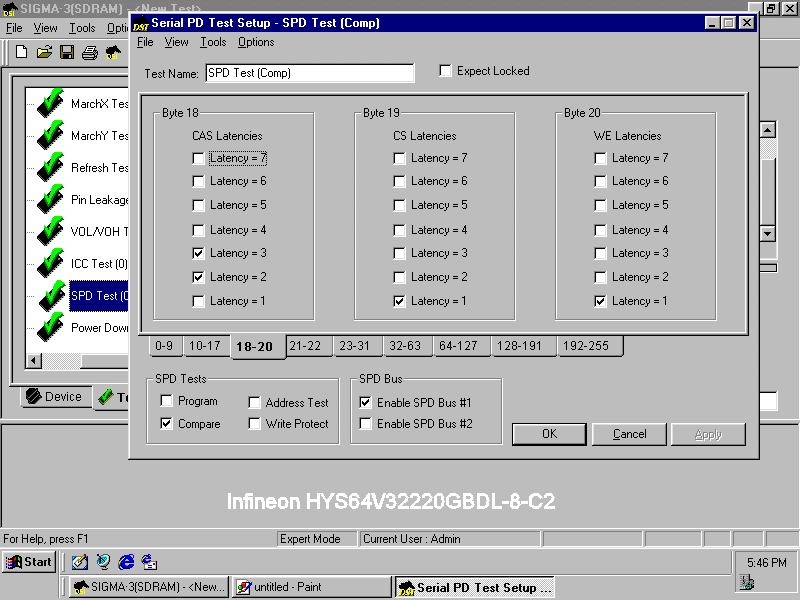Enable SPD Bus #2
Image resolution: width=800 pixels, height=600 pixels.
click(366, 423)
